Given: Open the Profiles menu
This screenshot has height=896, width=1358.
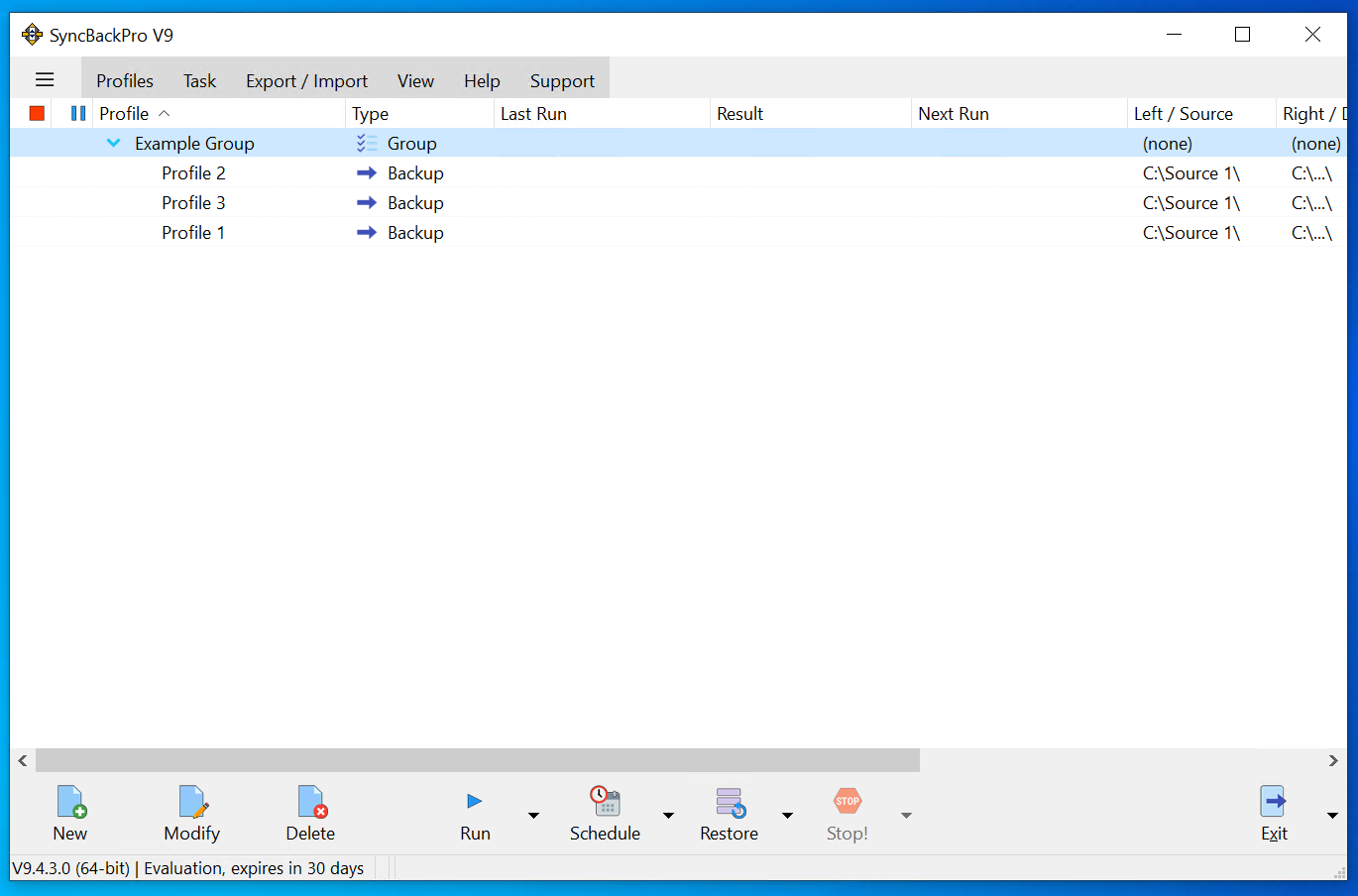Looking at the screenshot, I should click(125, 81).
